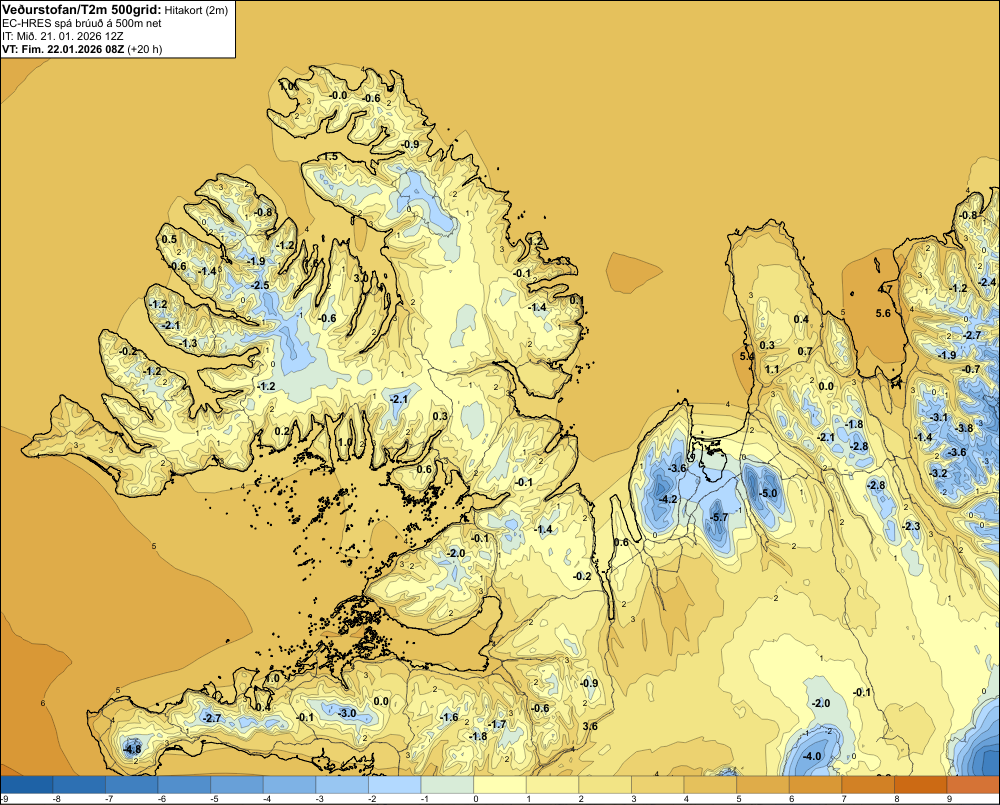
Task: Pick the legend swatch between -5 and -4
Action: 237,785
